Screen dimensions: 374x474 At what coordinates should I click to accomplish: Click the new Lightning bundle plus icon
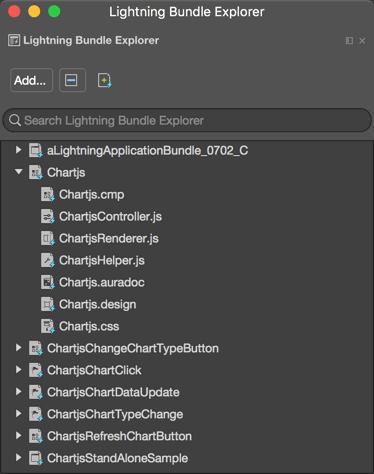105,80
